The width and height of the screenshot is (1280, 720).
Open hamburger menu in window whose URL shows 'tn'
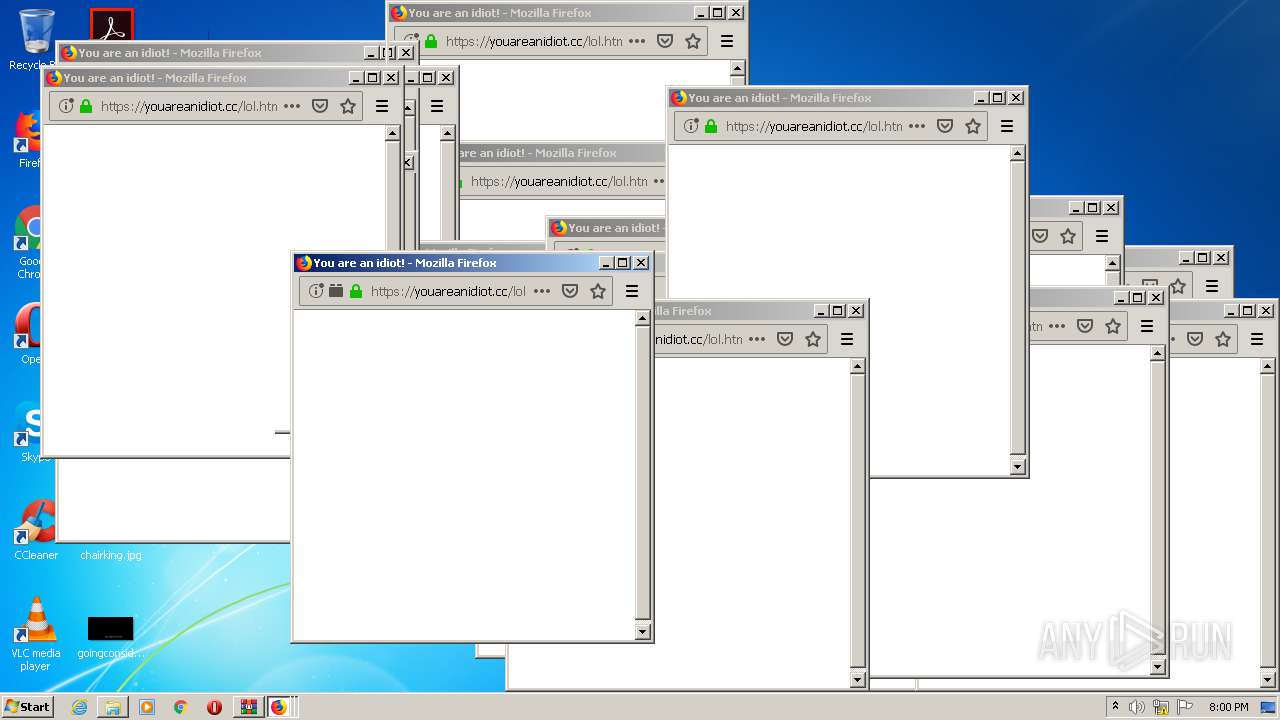(1147, 326)
